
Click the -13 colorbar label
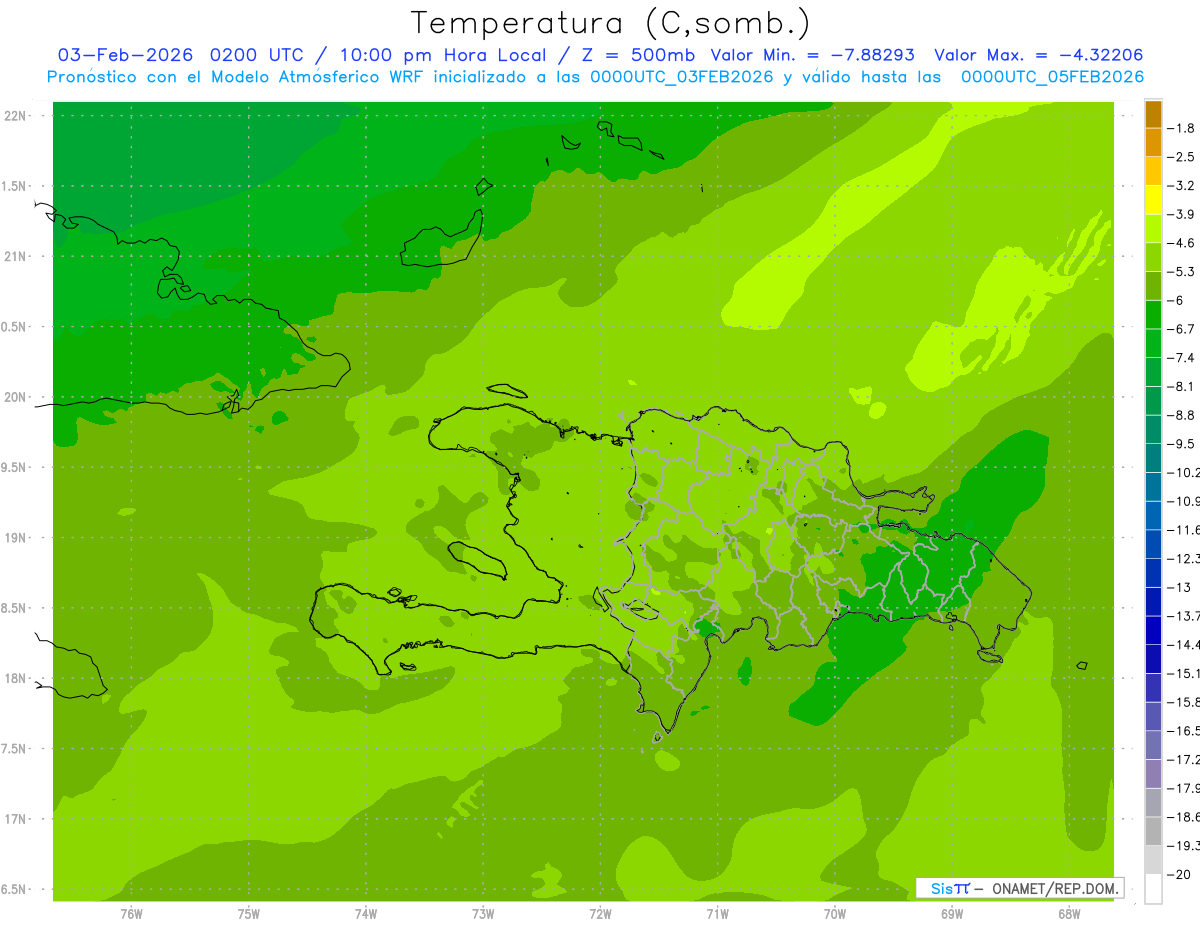1181,588
